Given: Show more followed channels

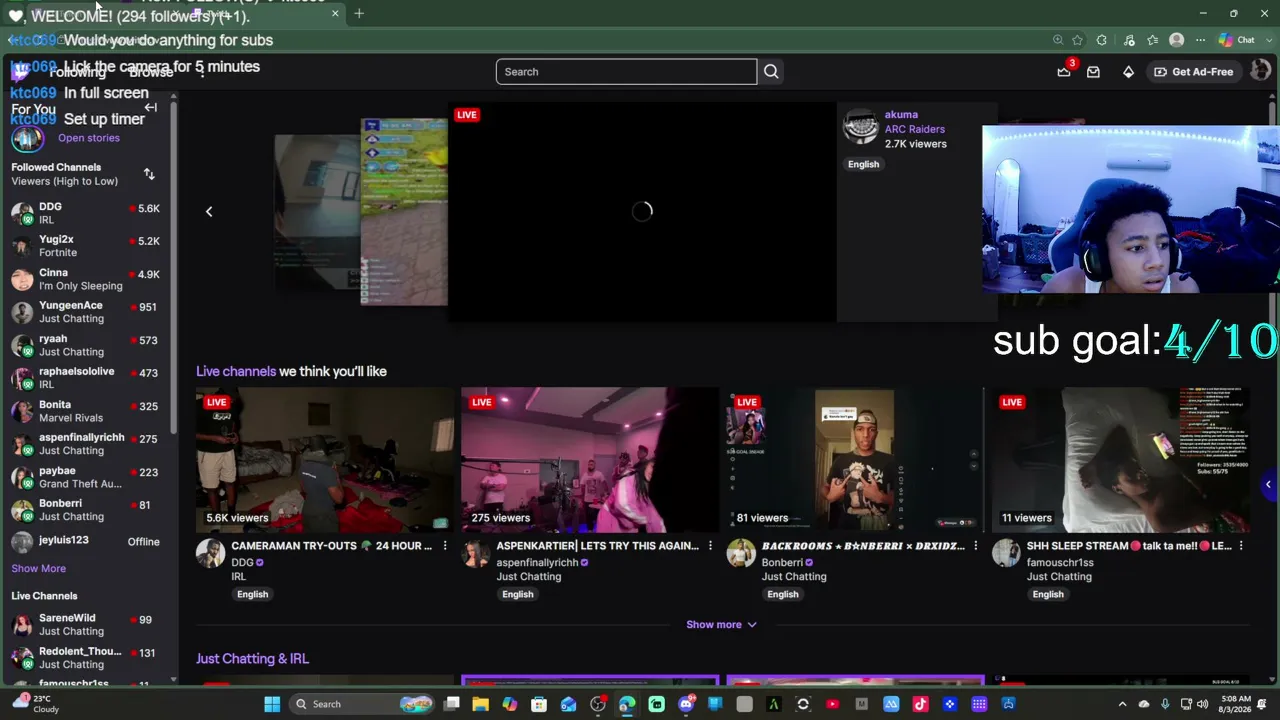Looking at the screenshot, I should (x=39, y=568).
